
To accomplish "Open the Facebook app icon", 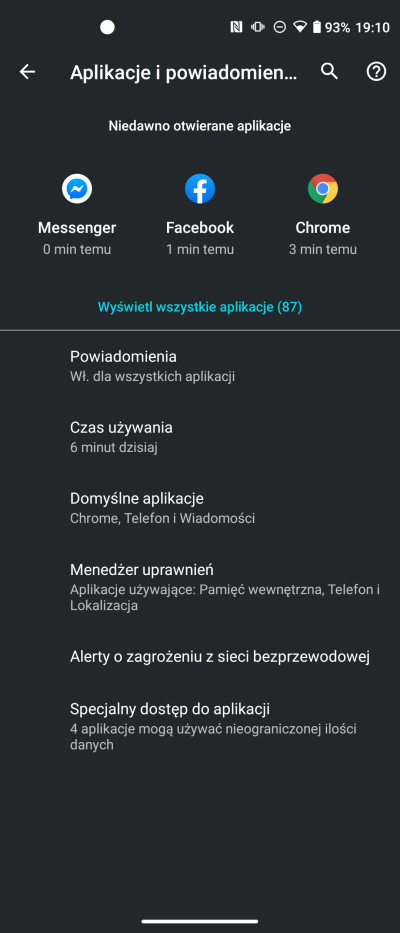I will [199, 189].
